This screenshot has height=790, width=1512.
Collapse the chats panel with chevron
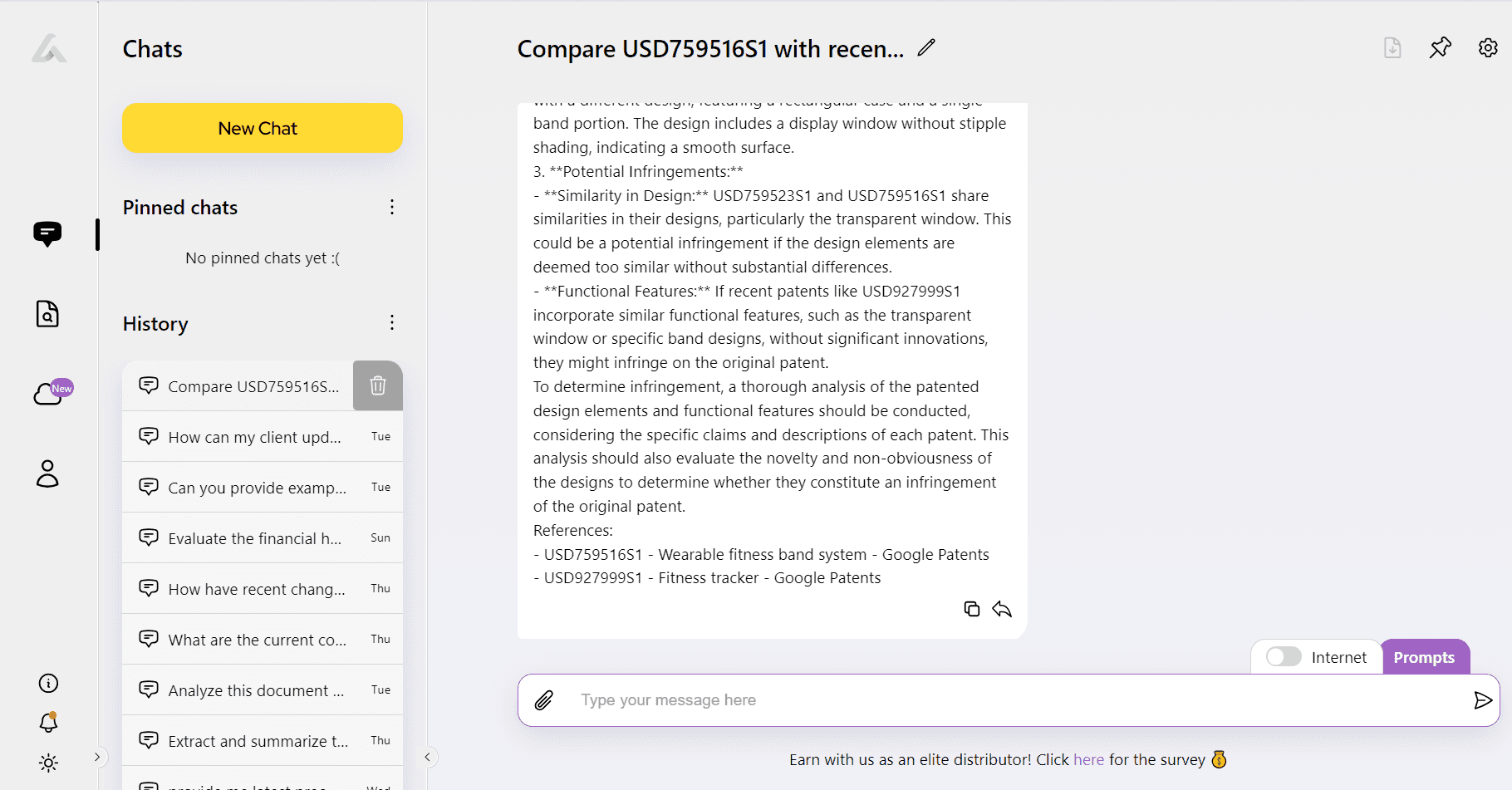427,757
